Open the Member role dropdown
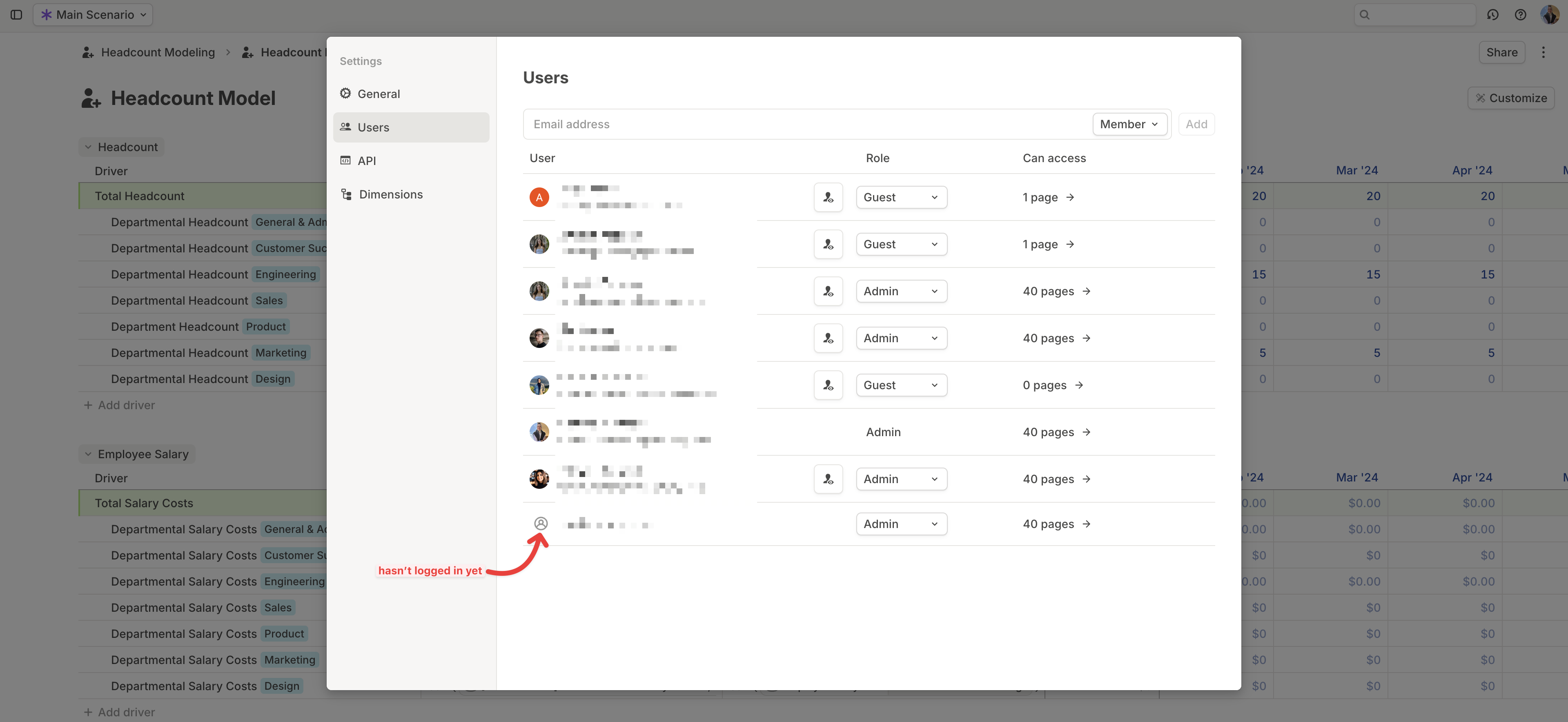 click(1129, 124)
